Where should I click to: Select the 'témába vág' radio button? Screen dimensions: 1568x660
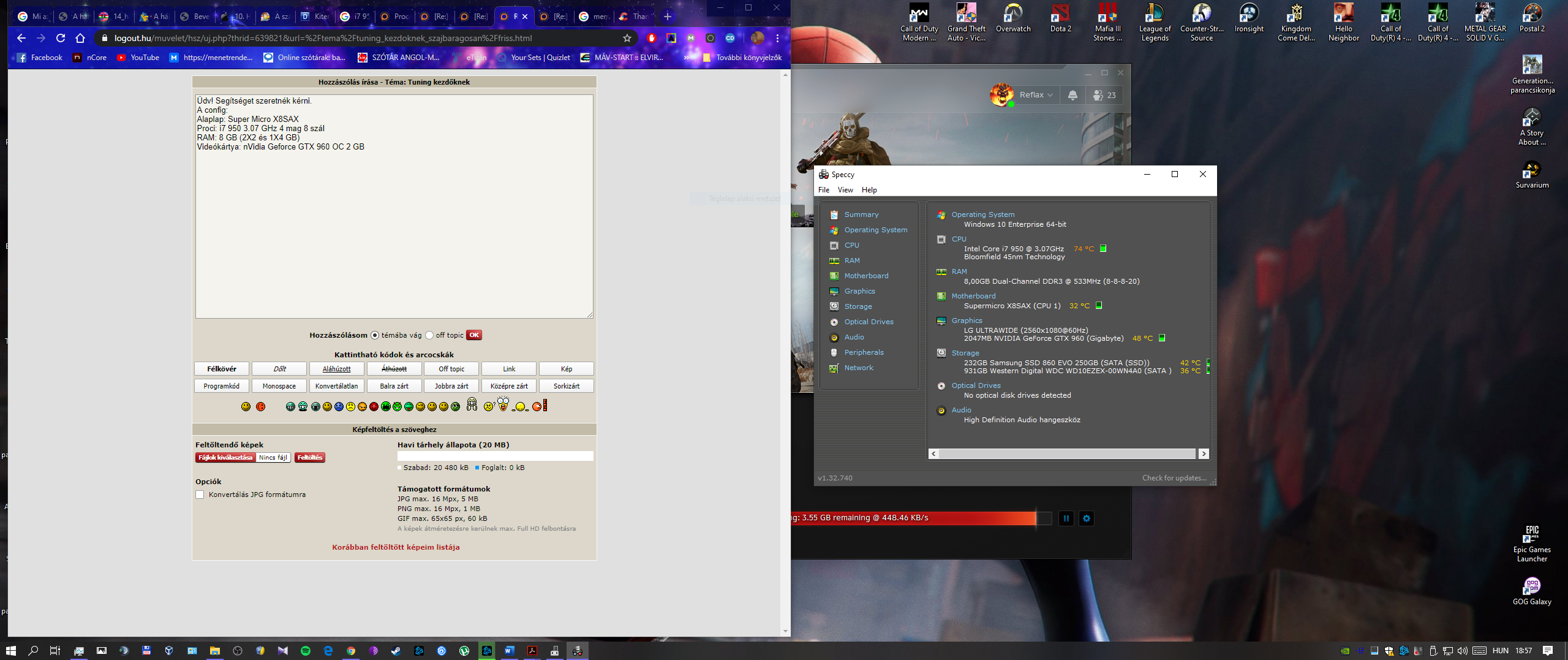pos(375,335)
